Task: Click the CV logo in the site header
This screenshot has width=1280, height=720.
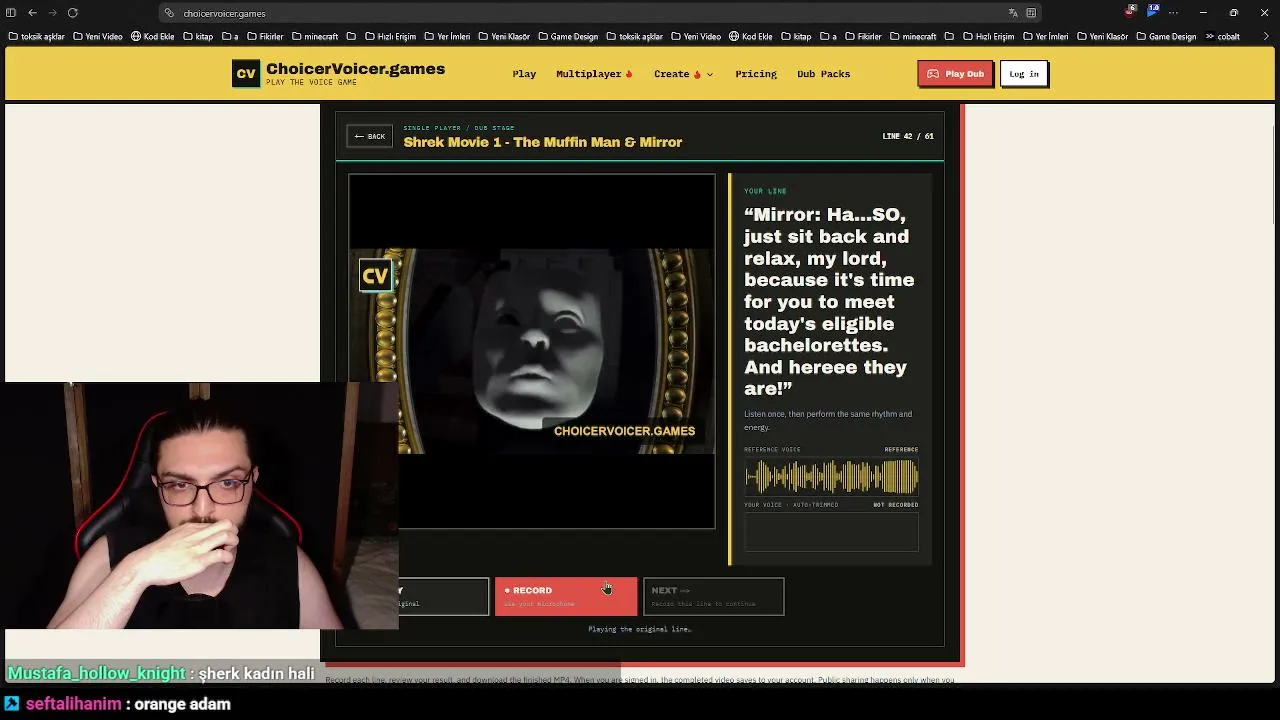Action: click(x=246, y=74)
